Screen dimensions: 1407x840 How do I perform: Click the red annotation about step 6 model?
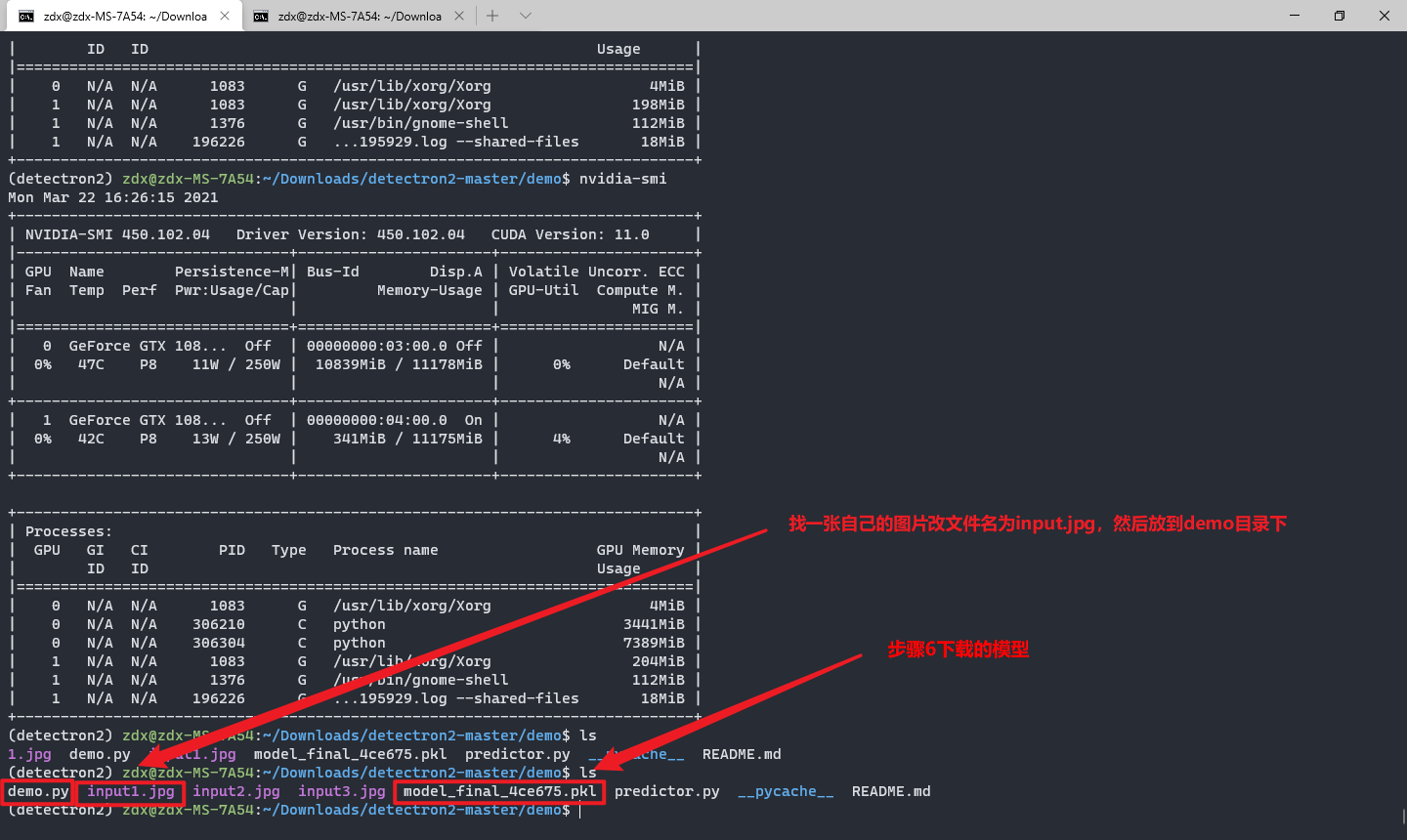point(959,649)
